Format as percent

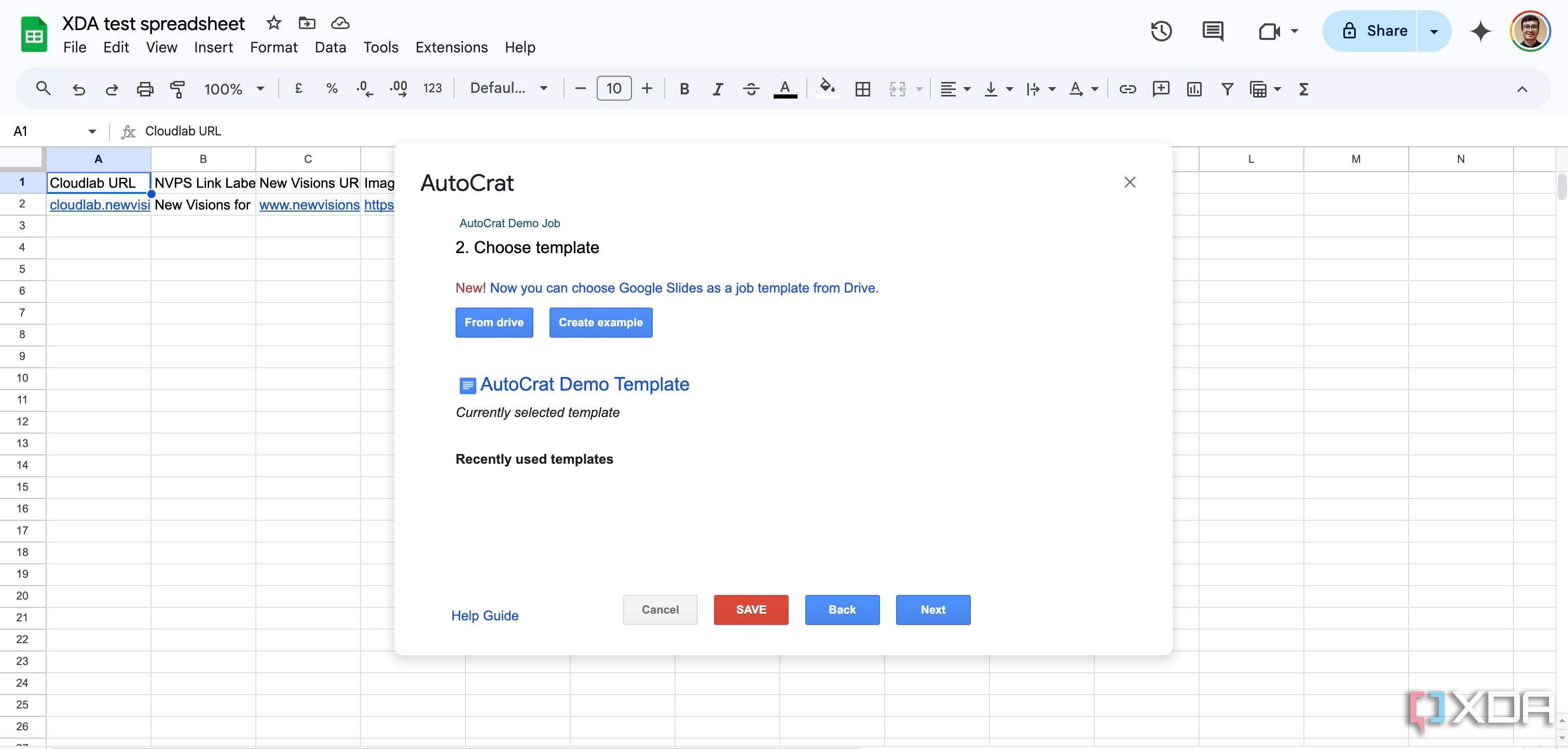(332, 89)
